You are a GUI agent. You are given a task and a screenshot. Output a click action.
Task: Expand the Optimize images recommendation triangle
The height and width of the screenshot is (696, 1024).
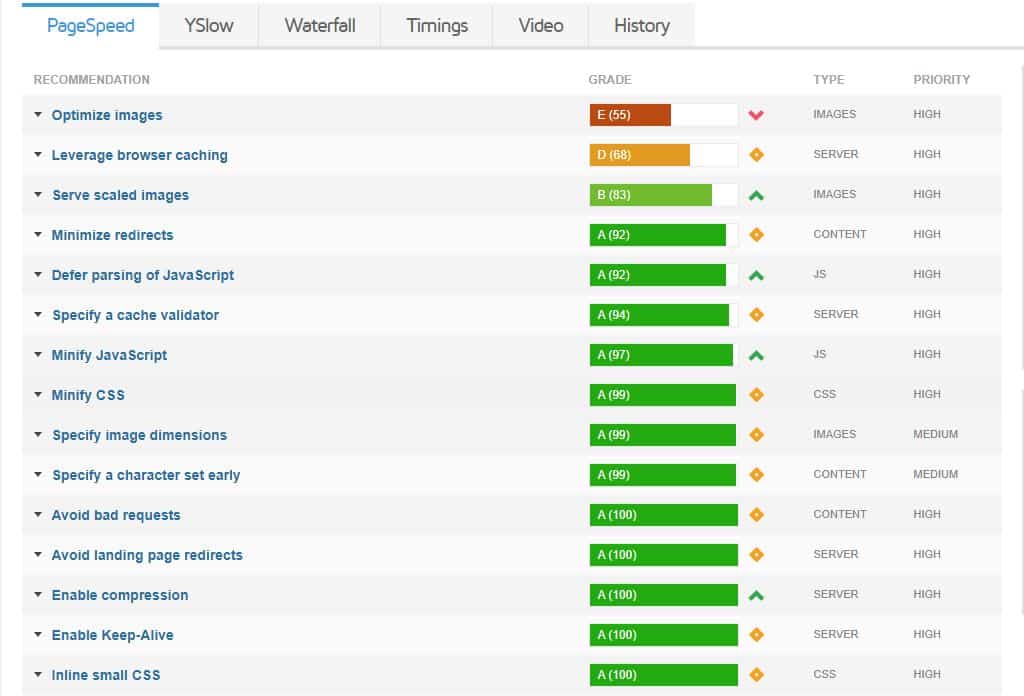[38, 115]
